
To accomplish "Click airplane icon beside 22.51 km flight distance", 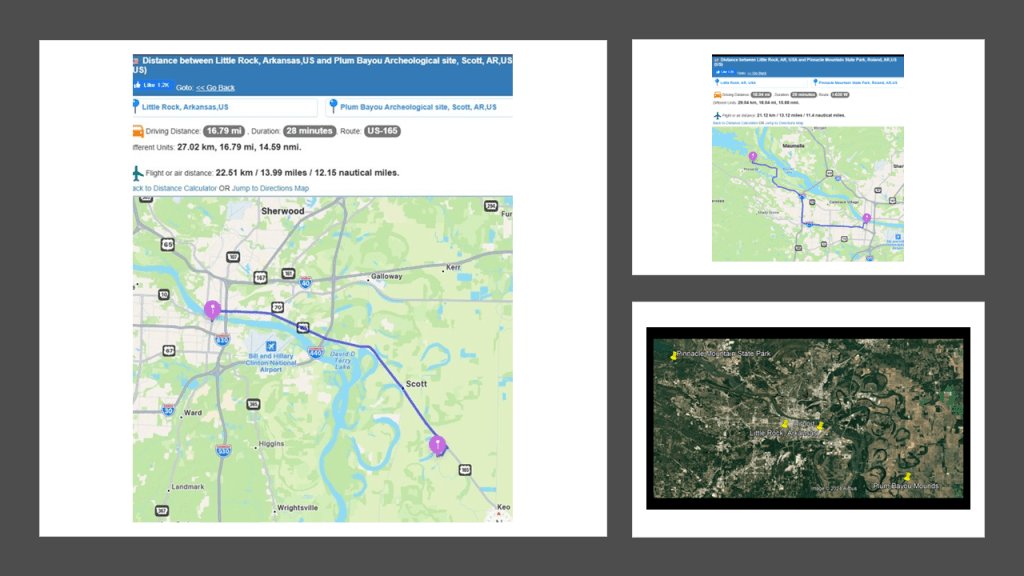I will [138, 172].
